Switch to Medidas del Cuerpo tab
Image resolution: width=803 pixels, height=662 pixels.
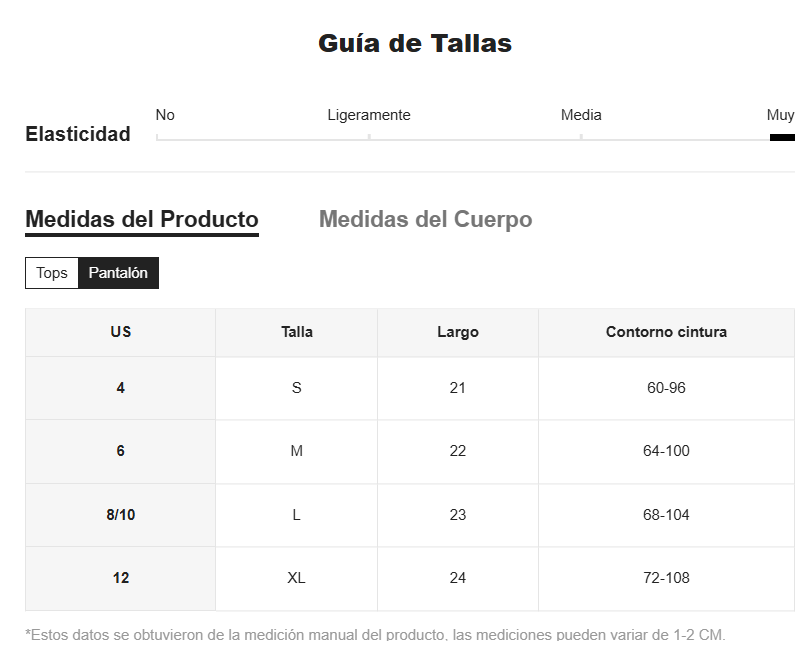coord(426,219)
